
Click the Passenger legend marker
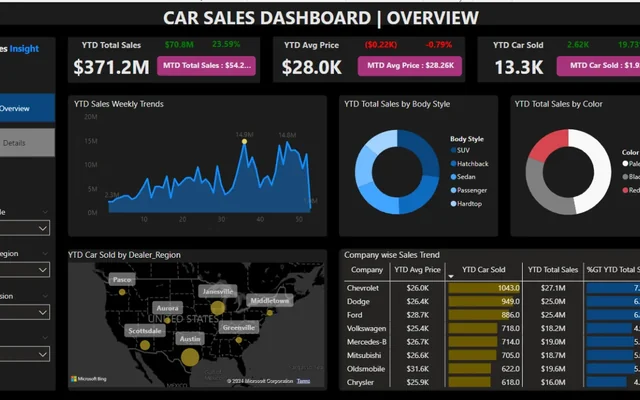point(453,190)
